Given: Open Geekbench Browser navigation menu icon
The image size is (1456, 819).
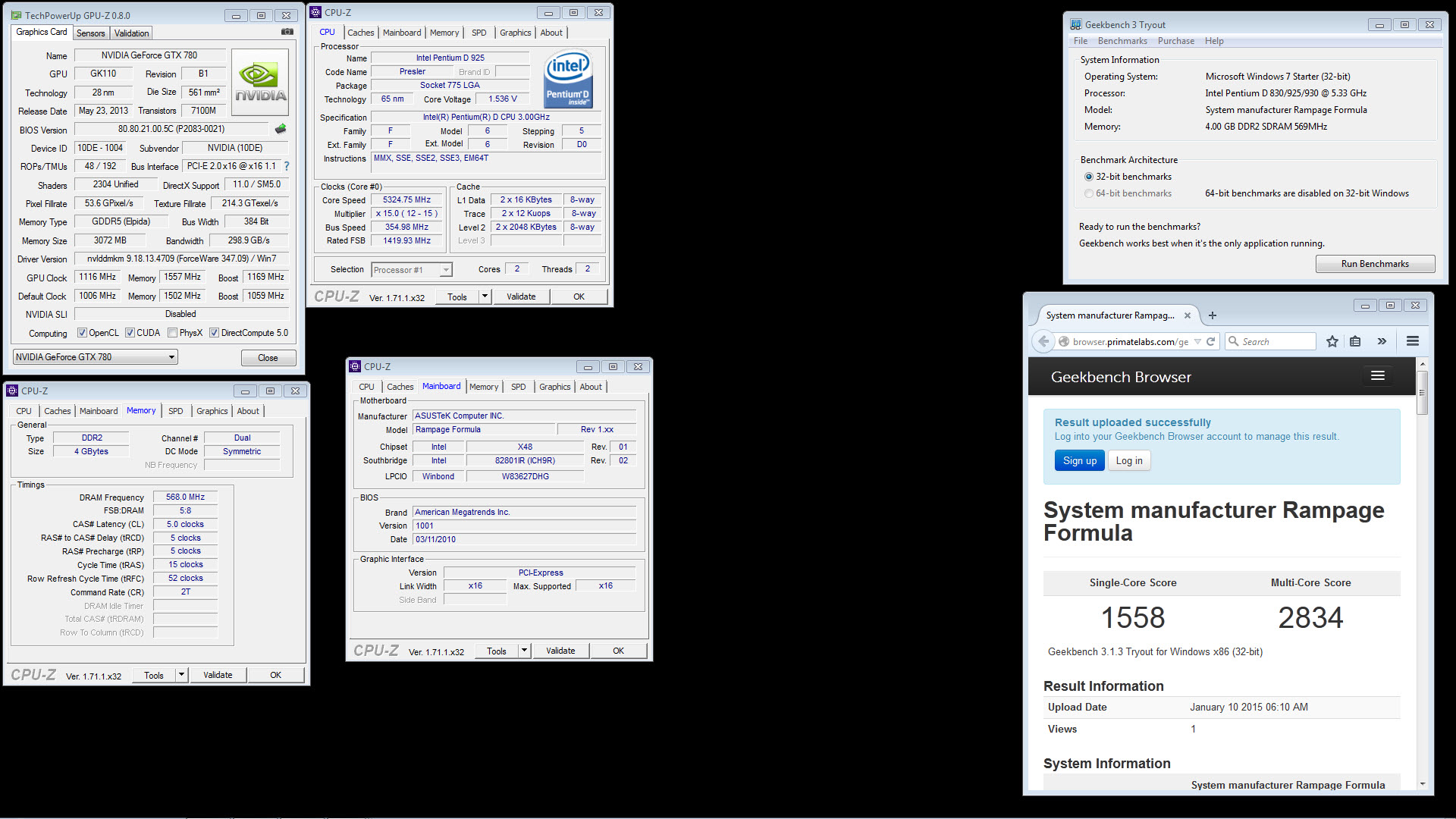Looking at the screenshot, I should [1378, 376].
